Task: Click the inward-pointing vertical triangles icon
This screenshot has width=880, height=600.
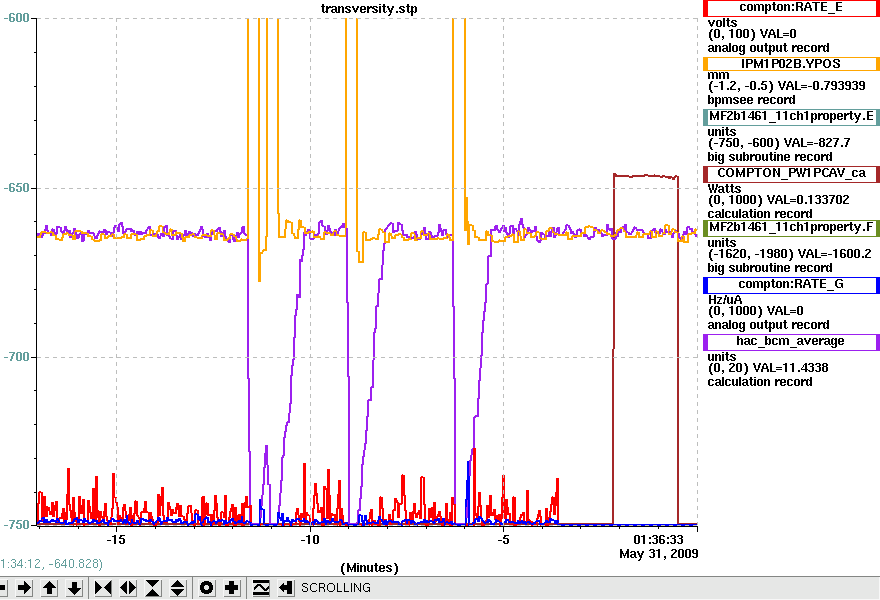Action: pyautogui.click(x=153, y=588)
